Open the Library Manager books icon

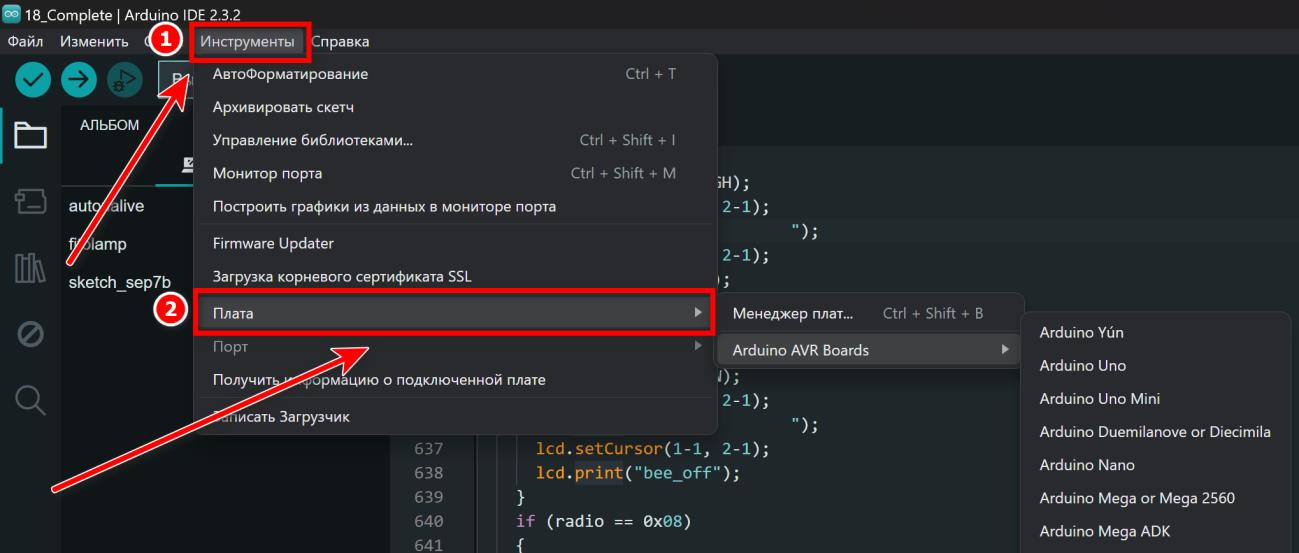coord(30,267)
